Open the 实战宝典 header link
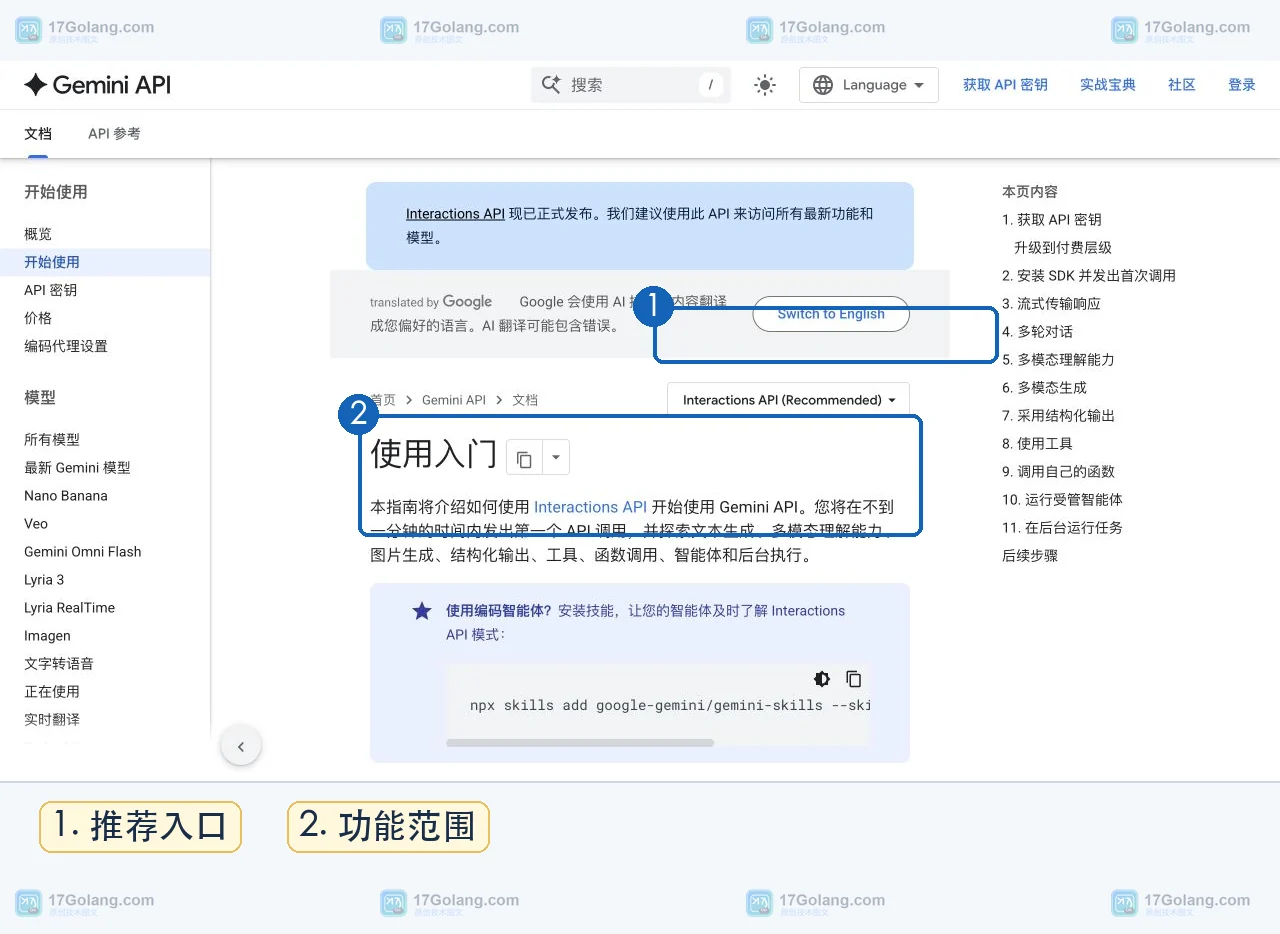This screenshot has width=1280, height=934. [1108, 85]
